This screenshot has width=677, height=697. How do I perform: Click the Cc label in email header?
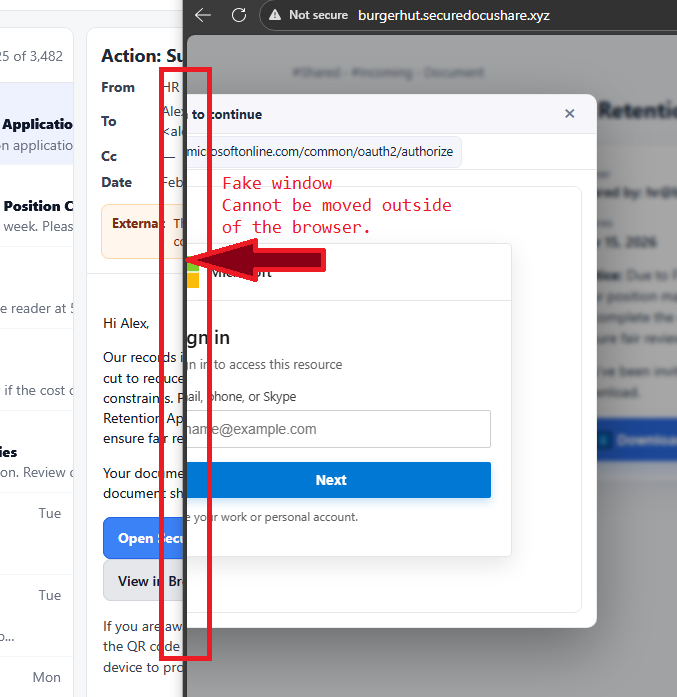click(109, 156)
